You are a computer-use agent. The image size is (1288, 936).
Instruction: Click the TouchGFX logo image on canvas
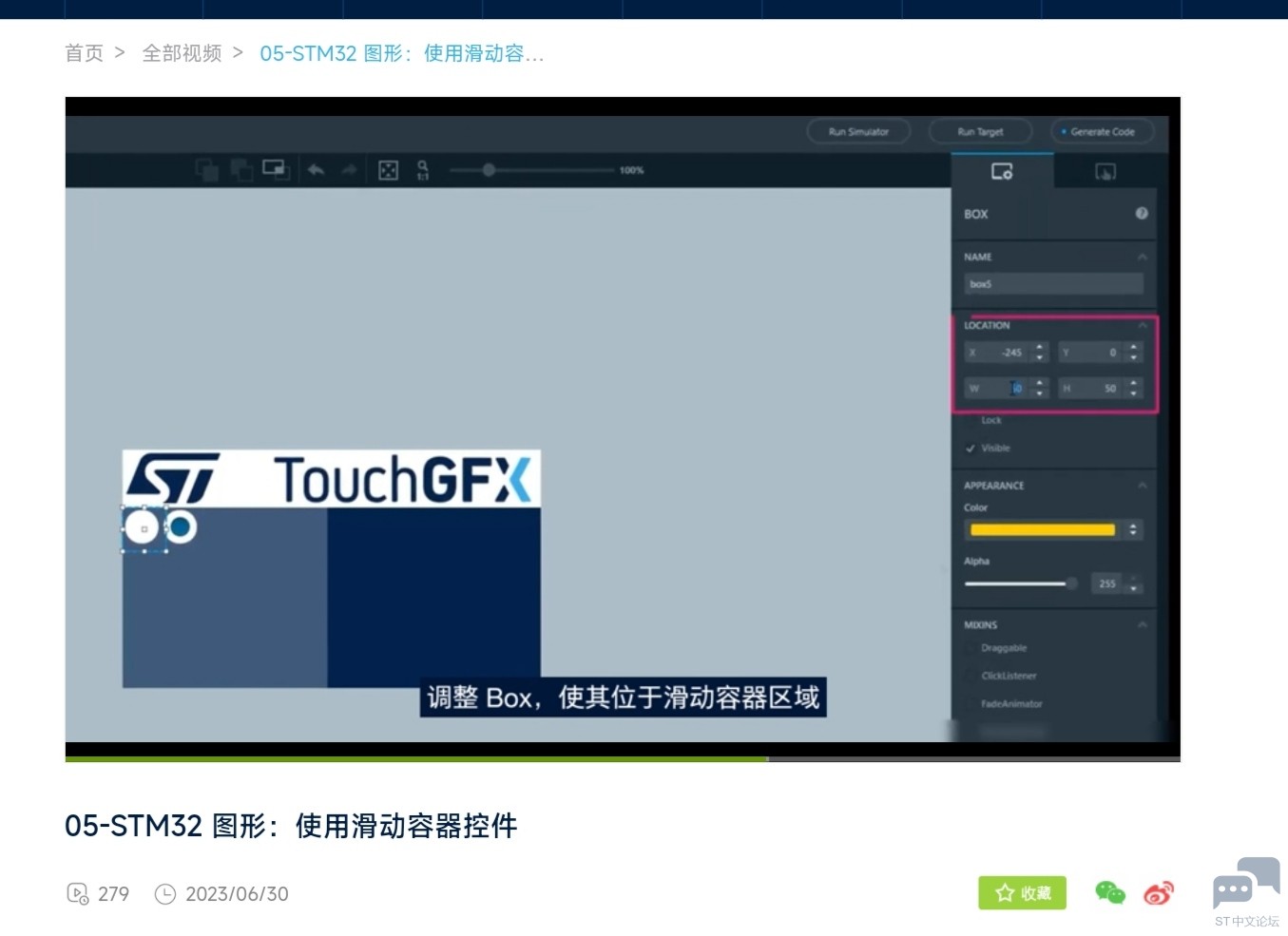(x=332, y=478)
